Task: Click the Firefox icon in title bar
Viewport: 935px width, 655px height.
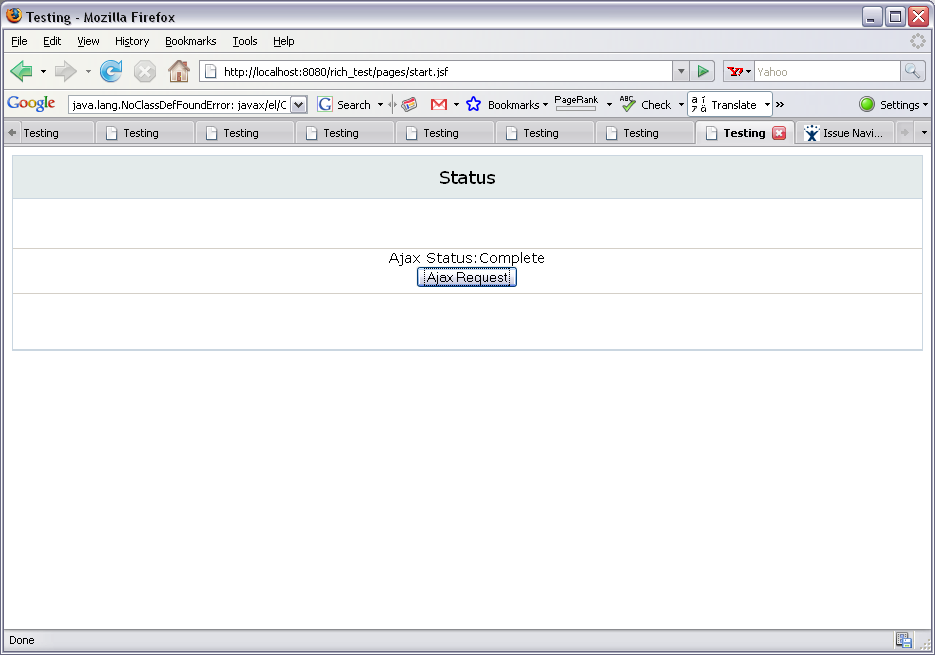Action: [14, 16]
